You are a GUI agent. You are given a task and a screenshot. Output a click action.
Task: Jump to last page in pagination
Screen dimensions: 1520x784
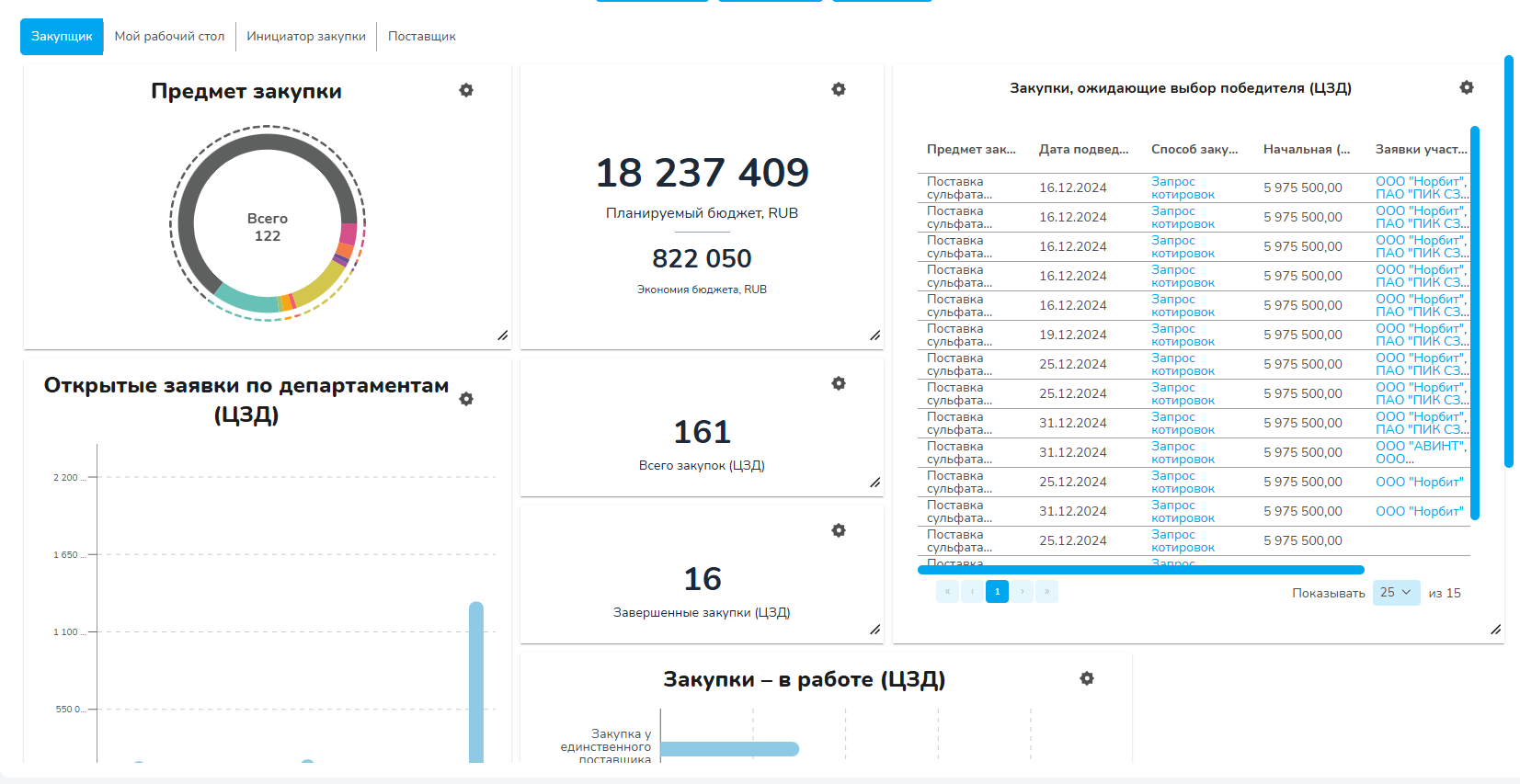click(x=1046, y=592)
